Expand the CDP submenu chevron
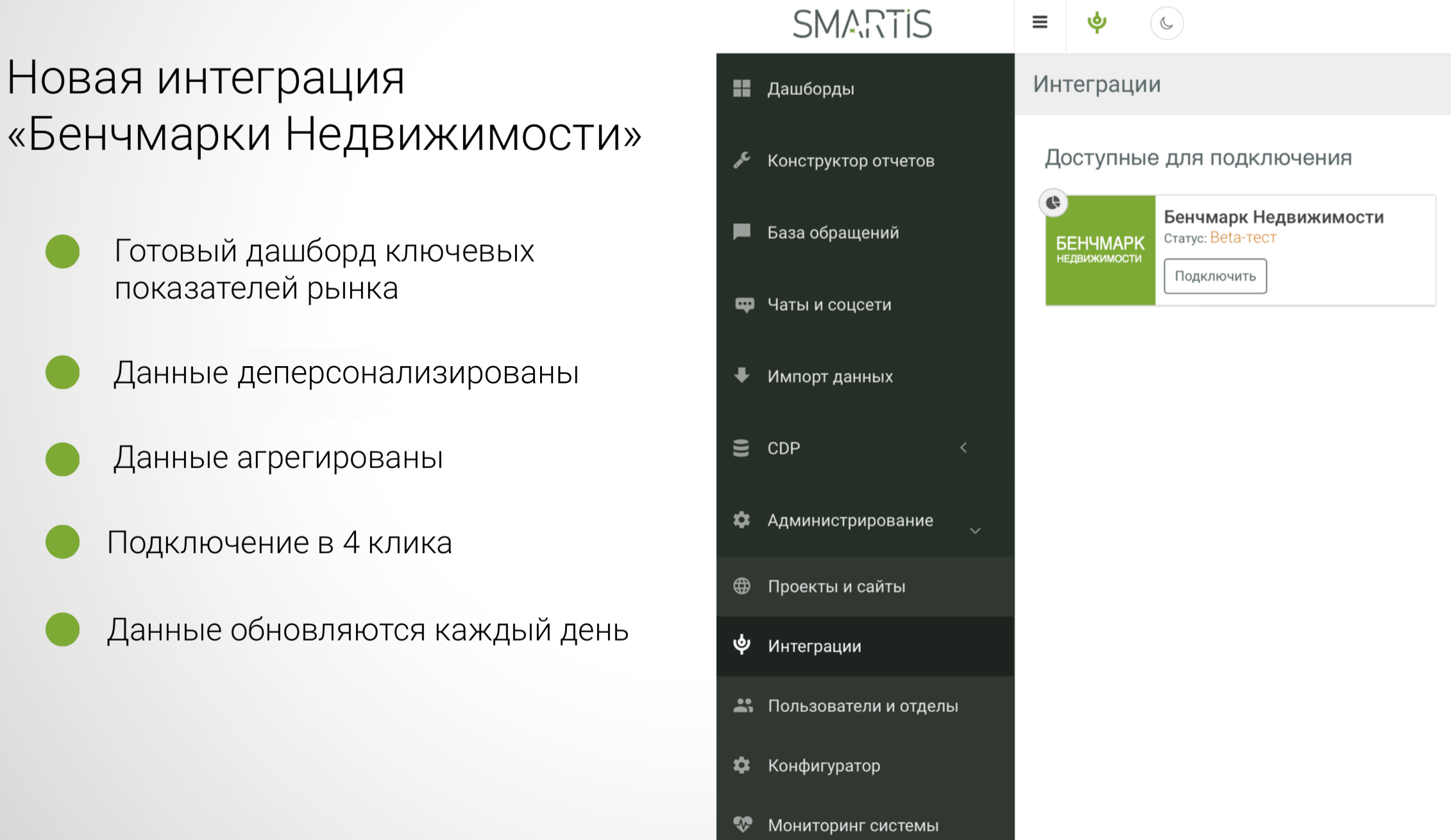1451x840 pixels. click(963, 448)
